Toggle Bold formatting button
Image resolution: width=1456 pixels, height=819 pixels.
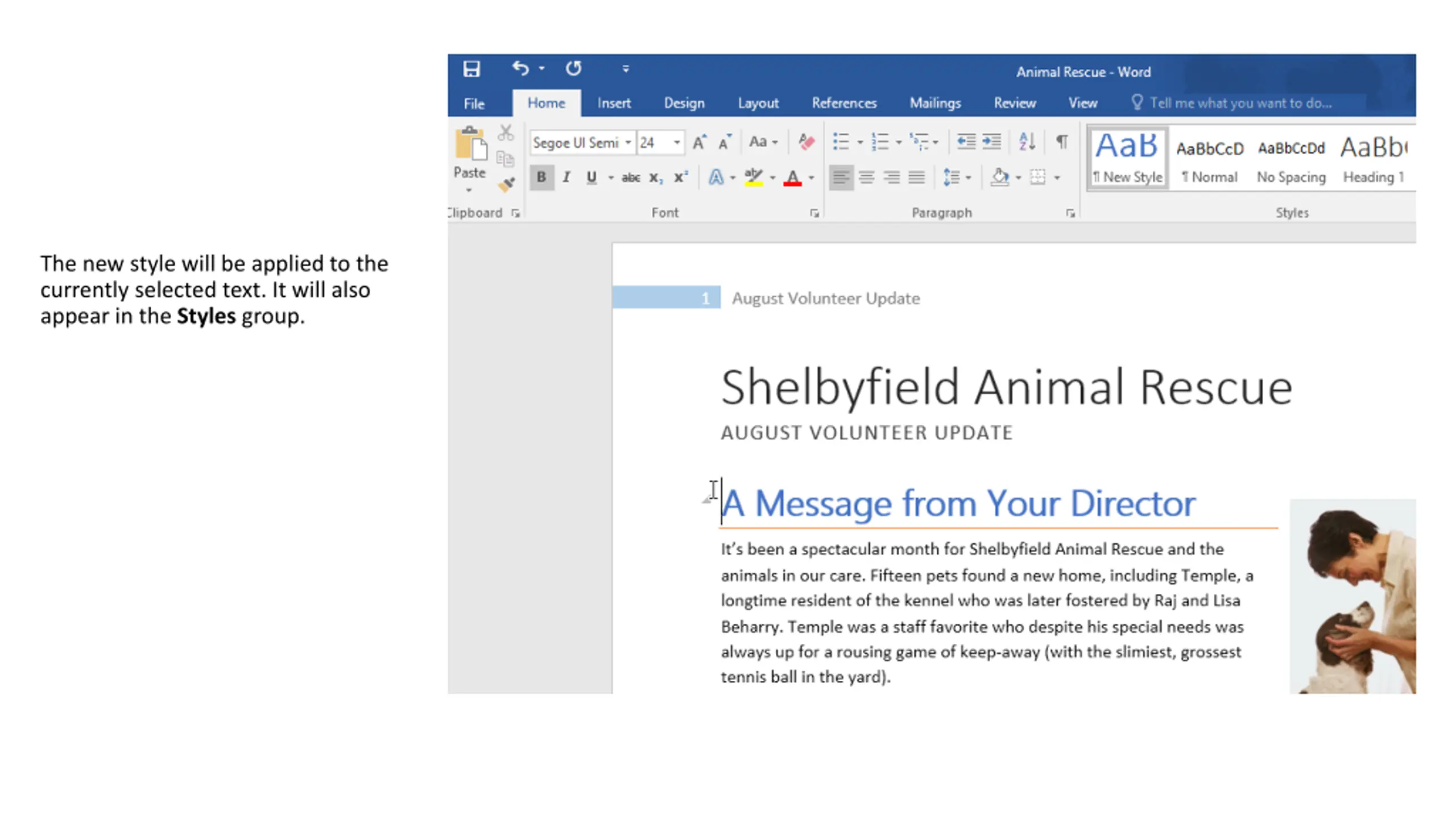[x=541, y=177]
